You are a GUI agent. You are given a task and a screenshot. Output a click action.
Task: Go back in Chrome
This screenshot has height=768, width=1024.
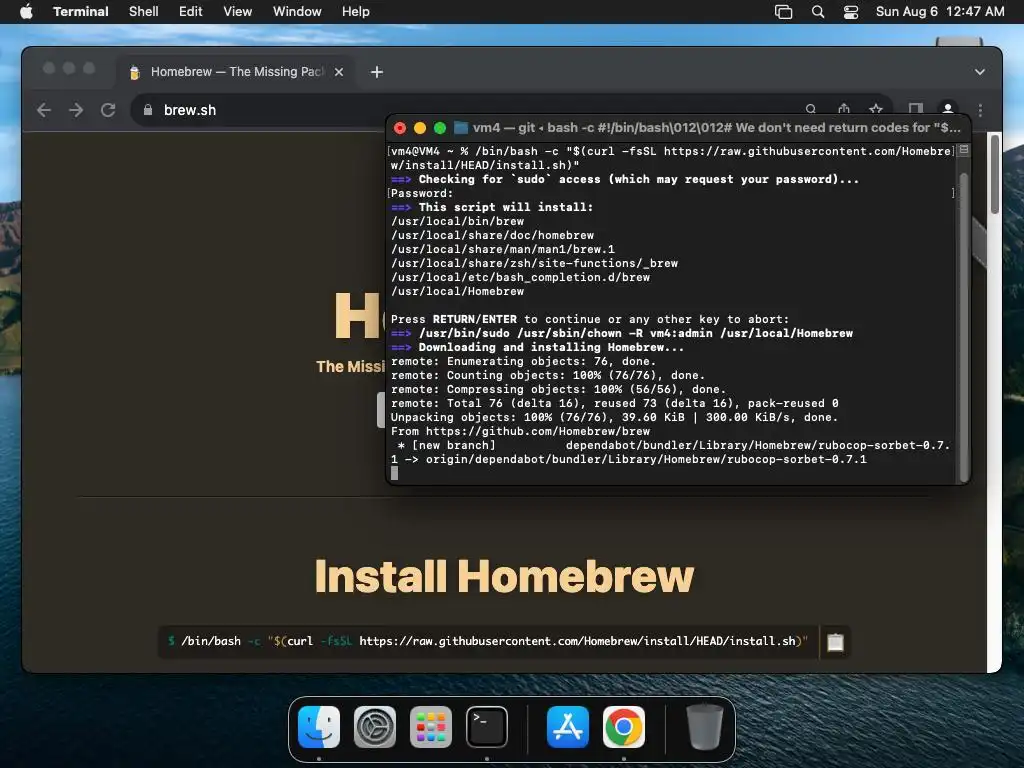(x=44, y=110)
